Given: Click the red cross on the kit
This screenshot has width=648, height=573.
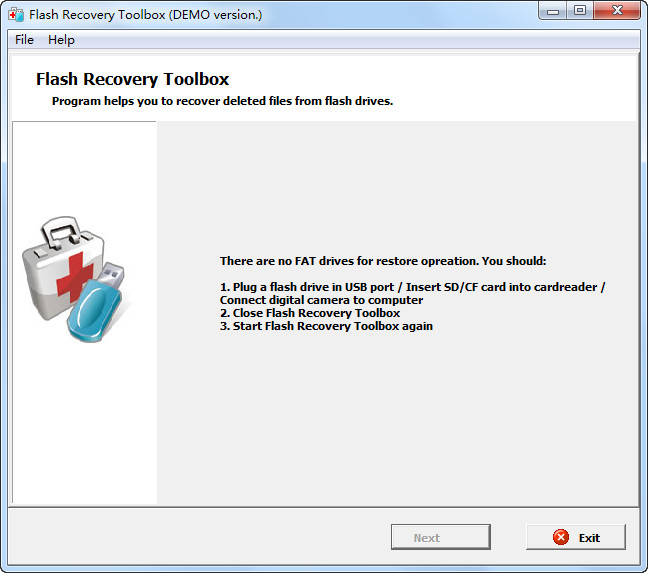Looking at the screenshot, I should (75, 277).
